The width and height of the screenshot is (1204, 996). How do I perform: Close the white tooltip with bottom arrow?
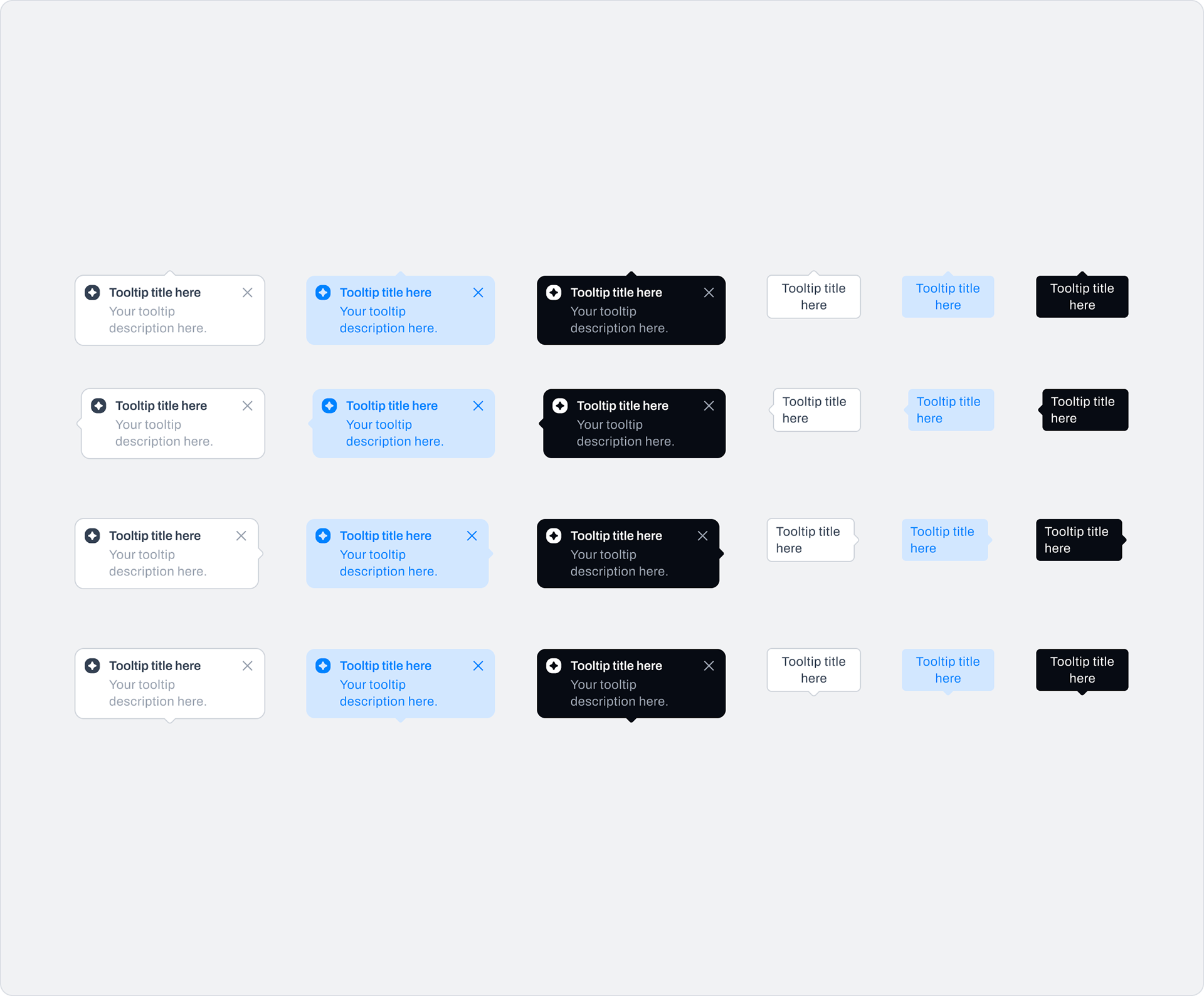248,666
